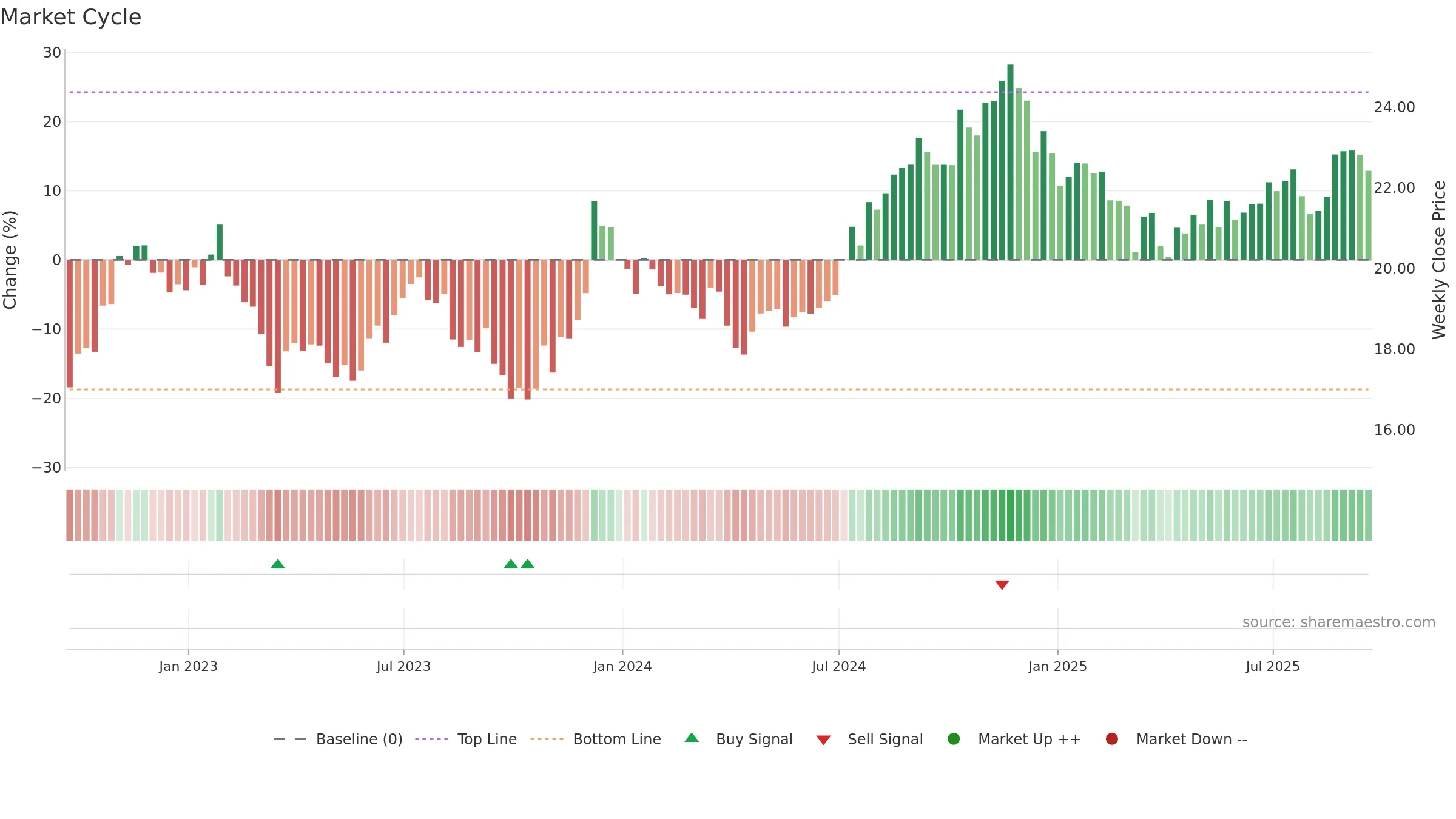This screenshot has width=1456, height=819.
Task: Click the Jul 2024 axis label
Action: 839,667
